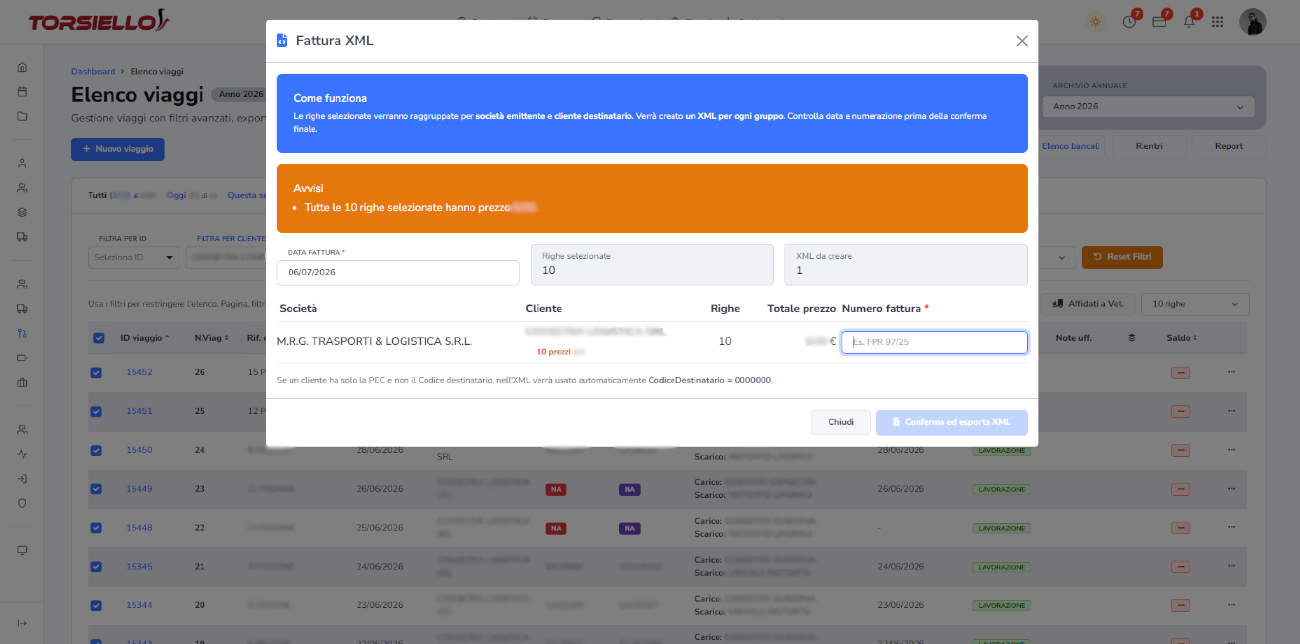
Task: Open the notifications bell icon
Action: tap(1189, 21)
